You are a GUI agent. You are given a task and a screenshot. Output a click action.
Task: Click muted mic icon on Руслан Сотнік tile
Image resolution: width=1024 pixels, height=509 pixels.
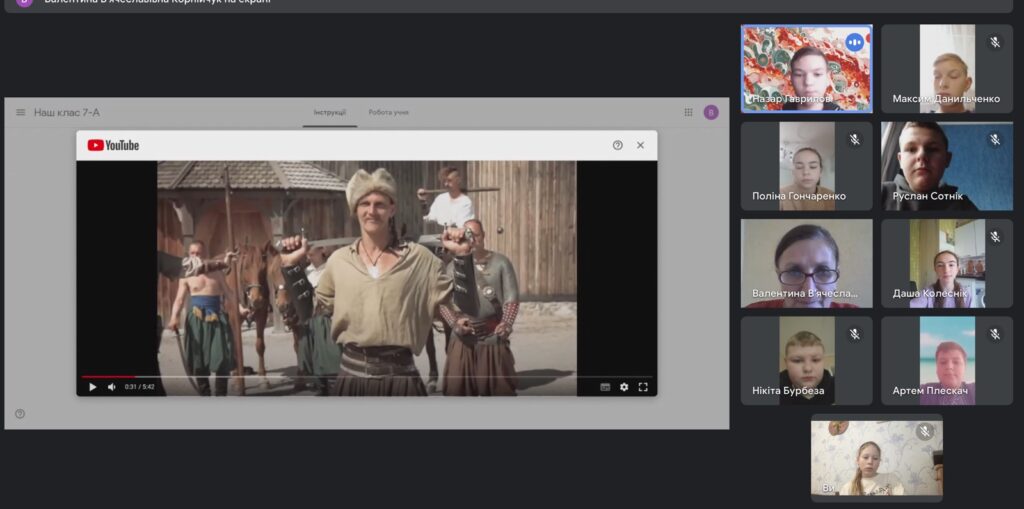tap(995, 140)
